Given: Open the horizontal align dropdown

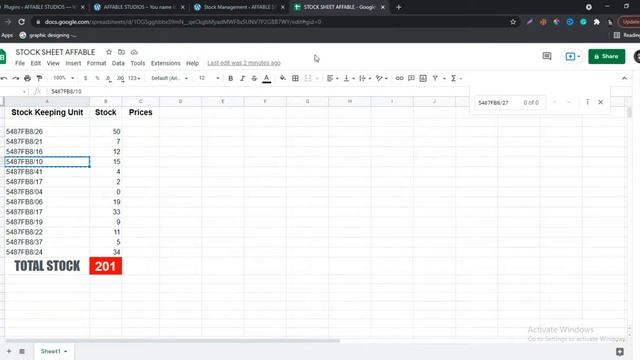Looking at the screenshot, I should point(333,78).
